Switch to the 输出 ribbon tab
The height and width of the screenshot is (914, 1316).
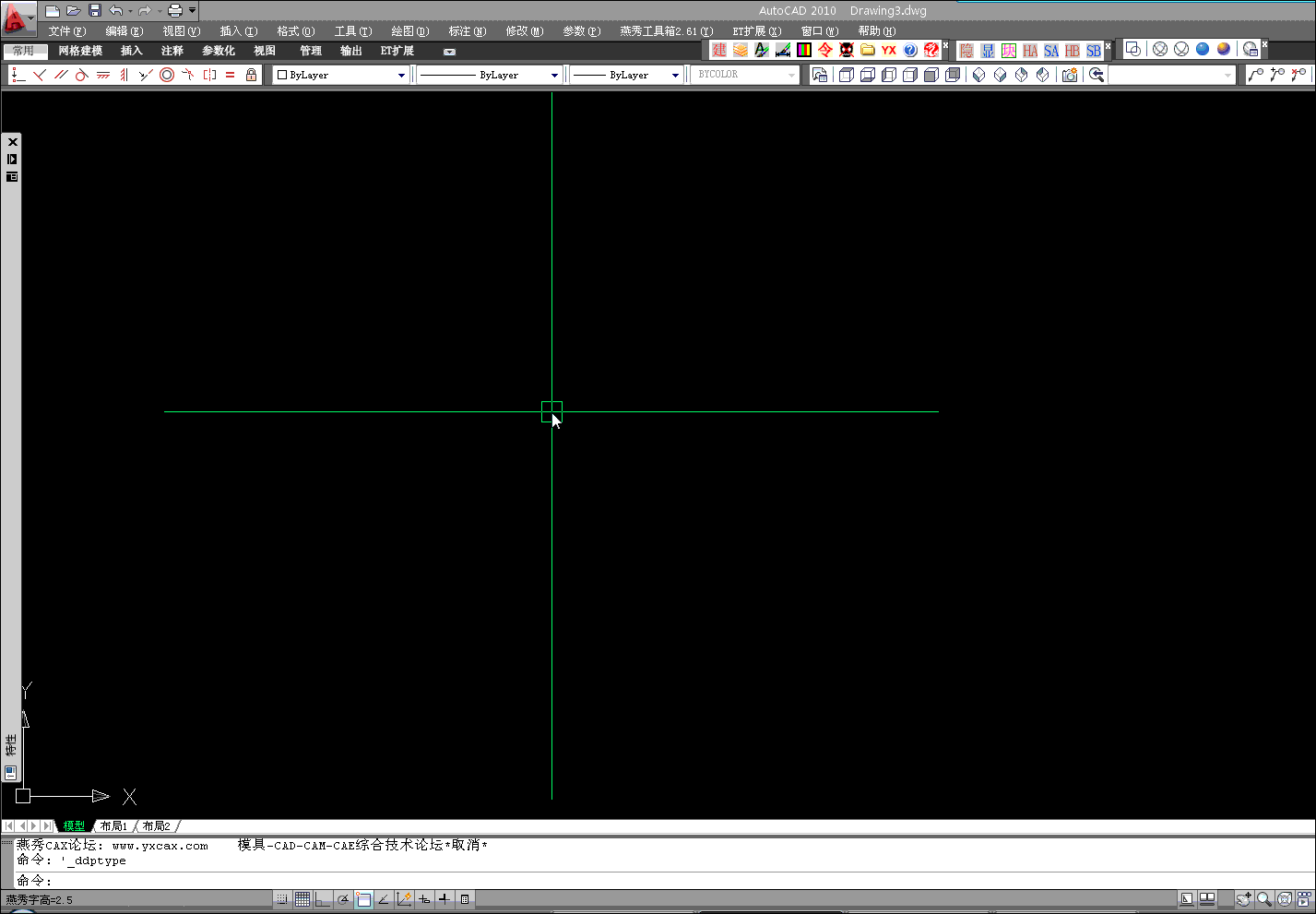tap(350, 51)
